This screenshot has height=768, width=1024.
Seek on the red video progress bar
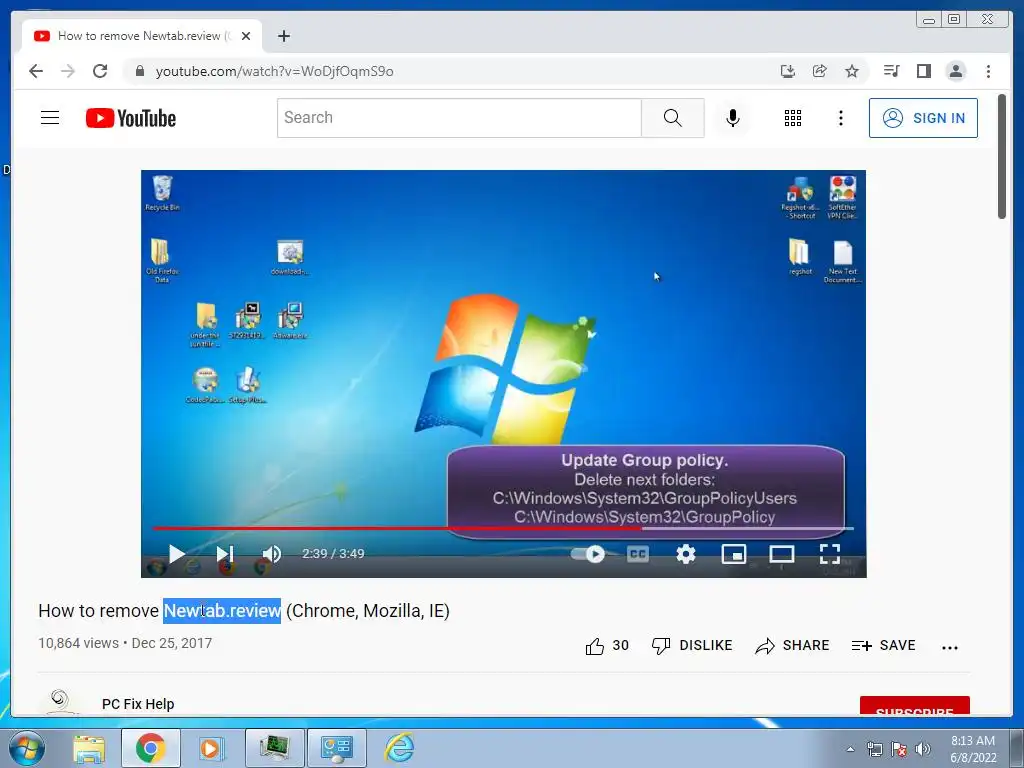point(503,528)
